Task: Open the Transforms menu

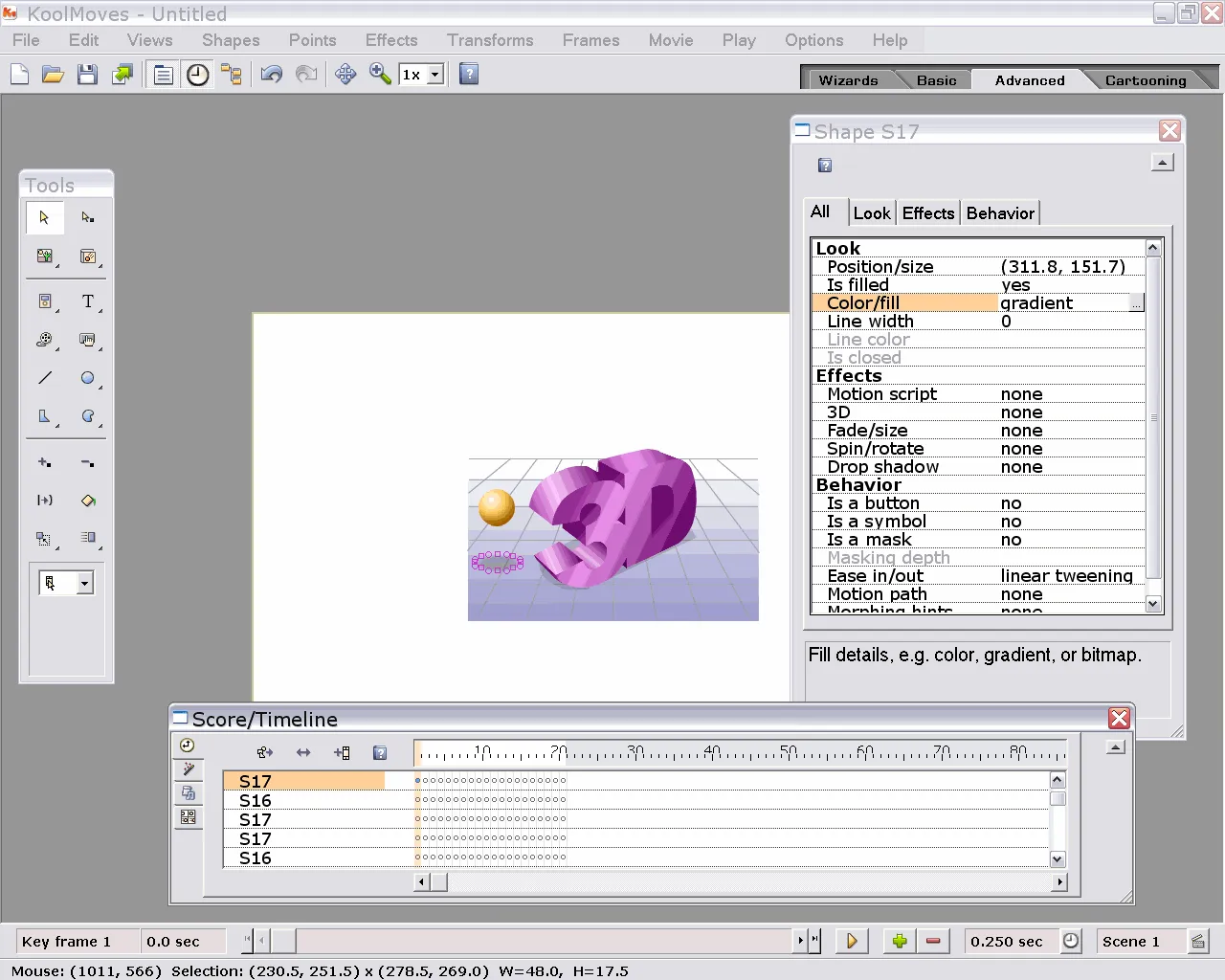Action: (490, 40)
